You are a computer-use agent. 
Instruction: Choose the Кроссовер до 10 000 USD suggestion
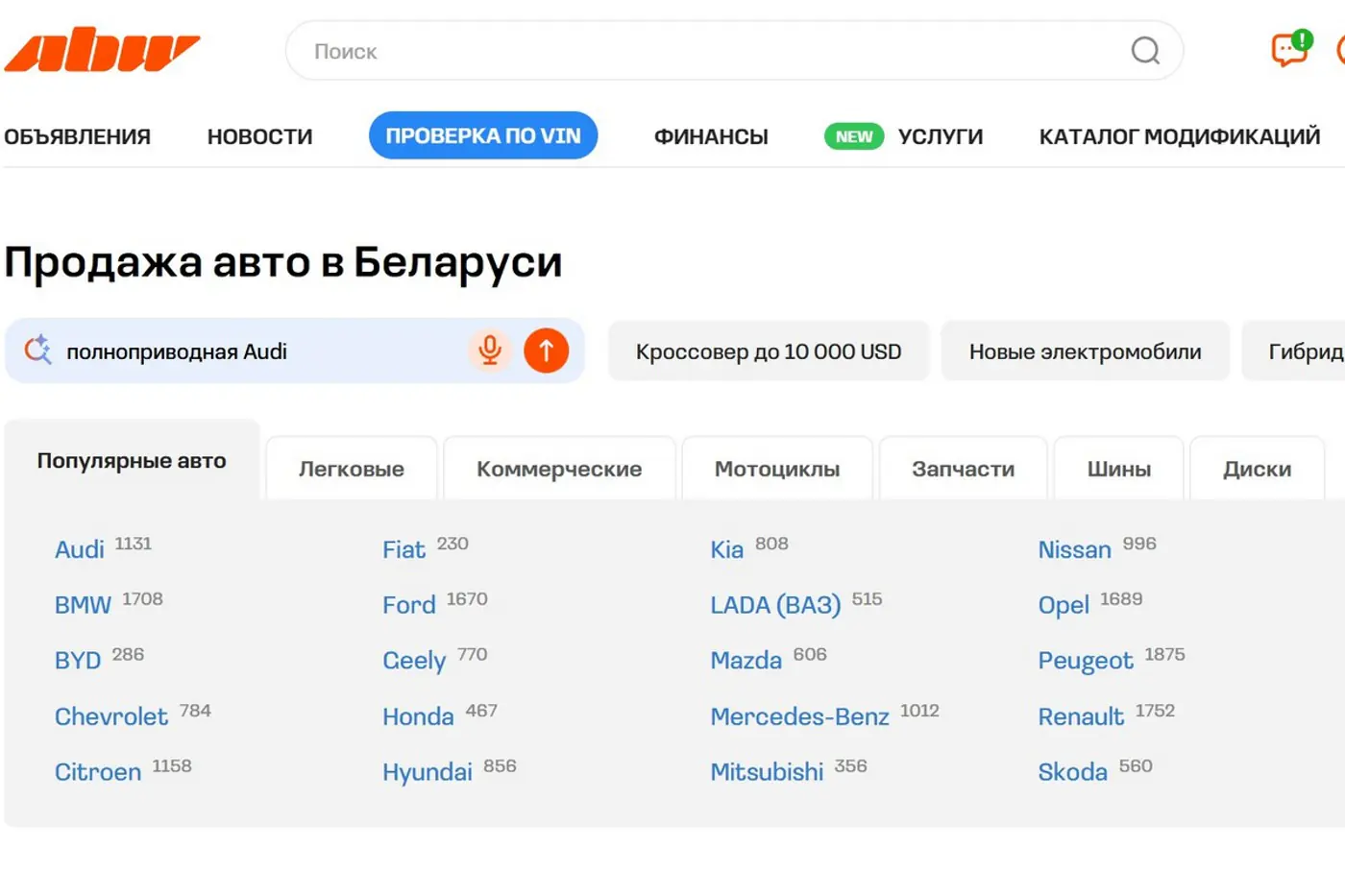pos(768,351)
